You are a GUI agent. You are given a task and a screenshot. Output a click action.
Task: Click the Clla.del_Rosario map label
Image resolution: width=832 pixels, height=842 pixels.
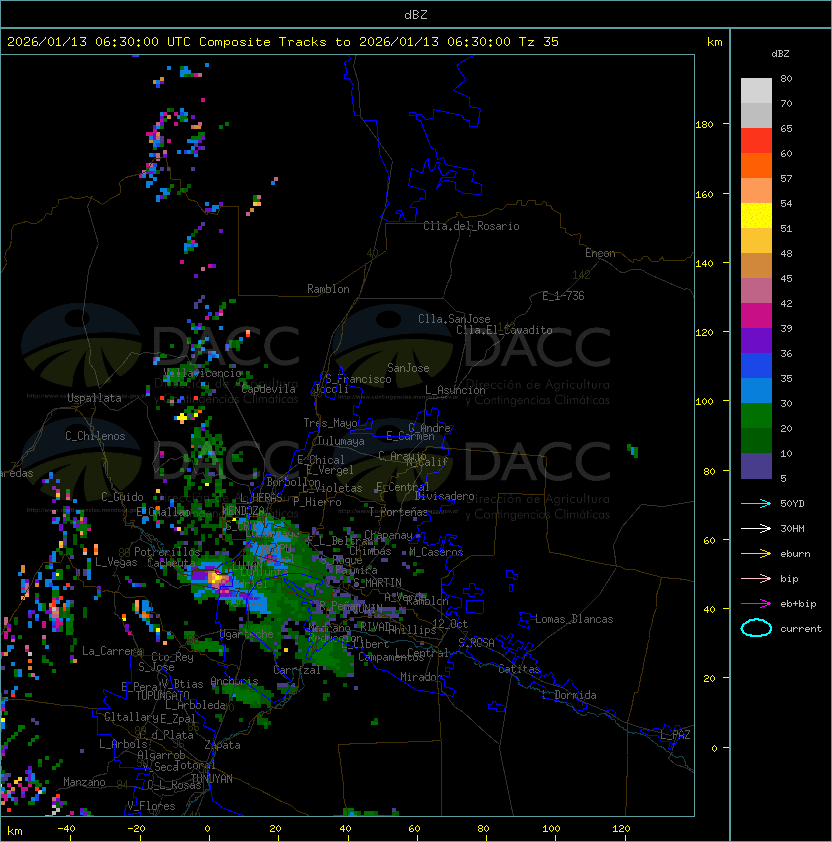click(471, 226)
